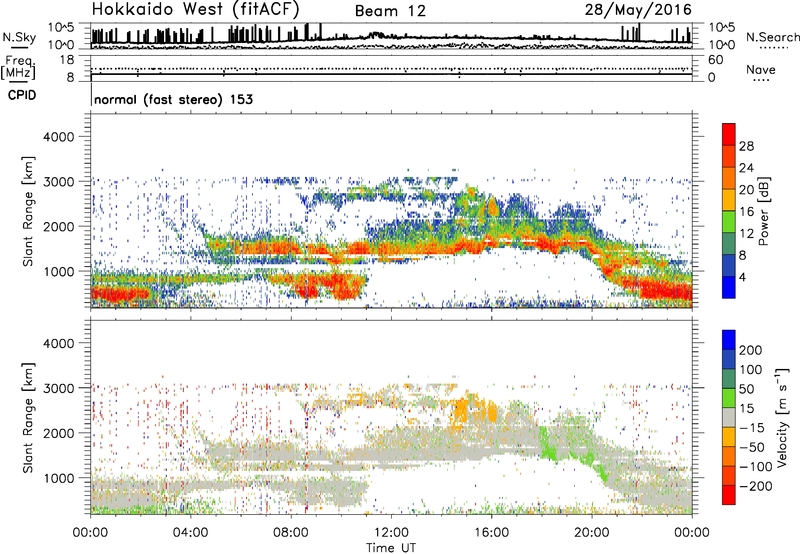
Task: Click the title text "Hokkaido West (fitACF)"
Action: pos(195,9)
